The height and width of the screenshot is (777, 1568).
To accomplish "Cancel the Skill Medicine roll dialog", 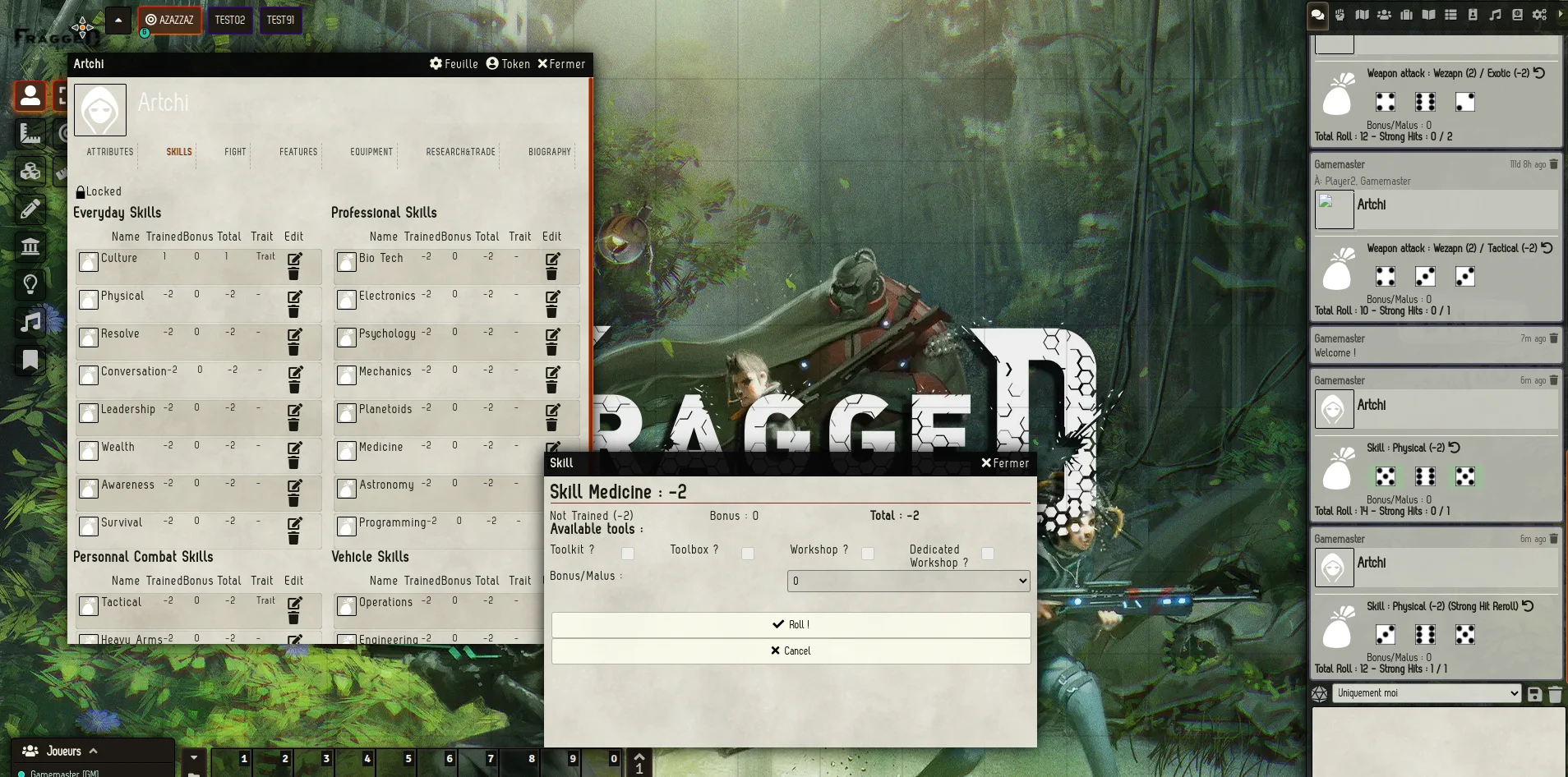I will (791, 651).
